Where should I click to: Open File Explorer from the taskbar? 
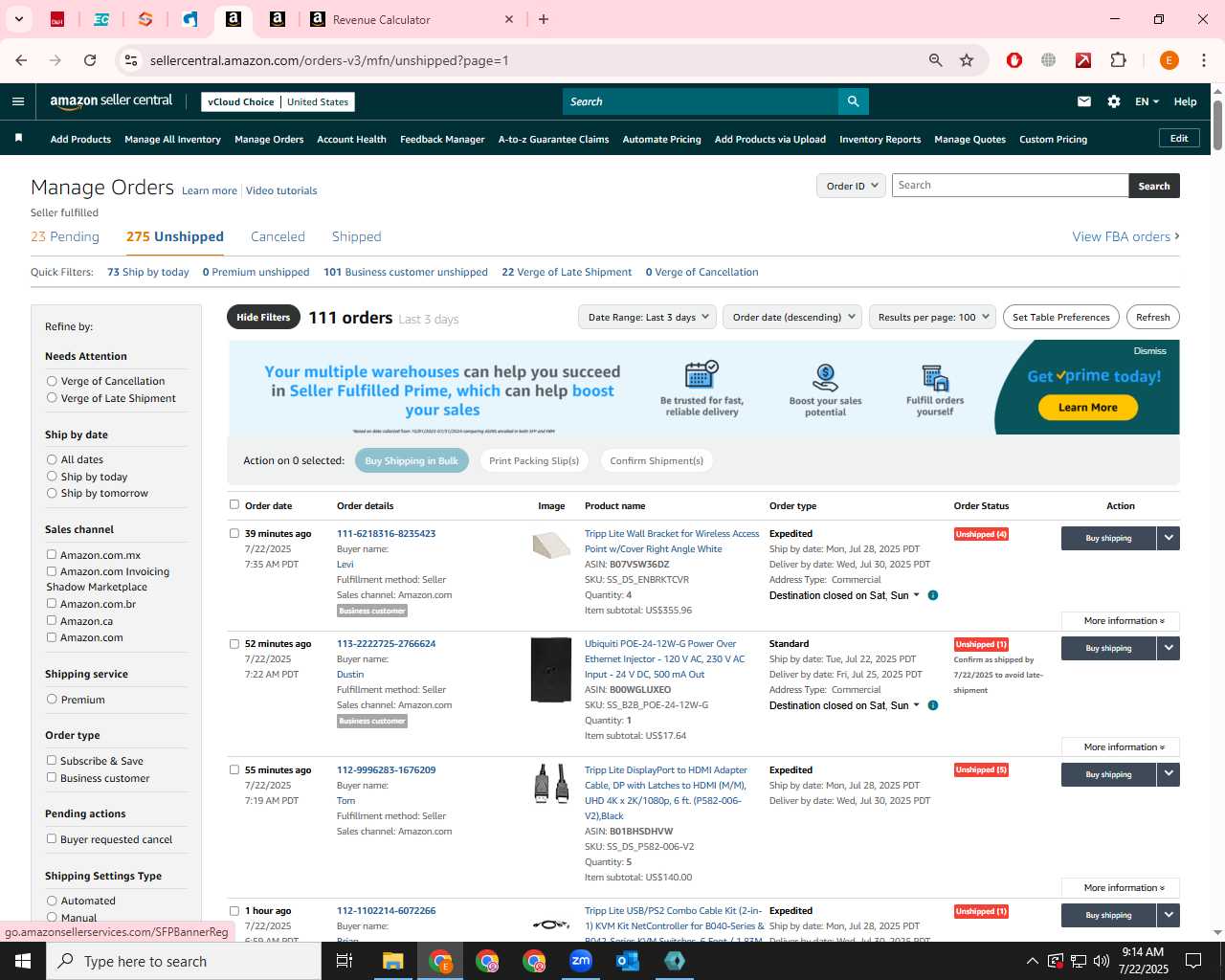pos(393,961)
